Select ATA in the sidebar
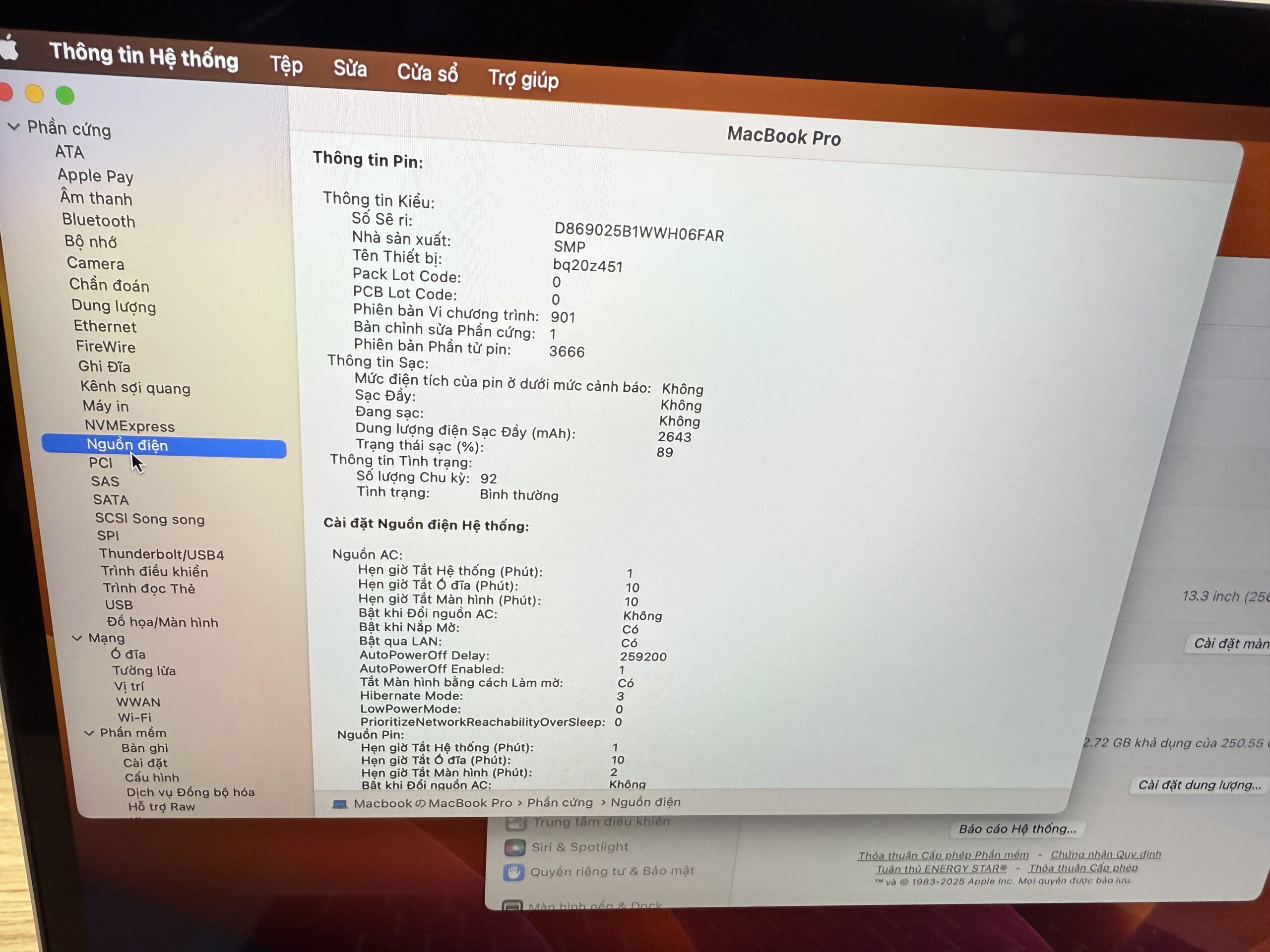Screen dimensions: 1270x952 coord(69,152)
